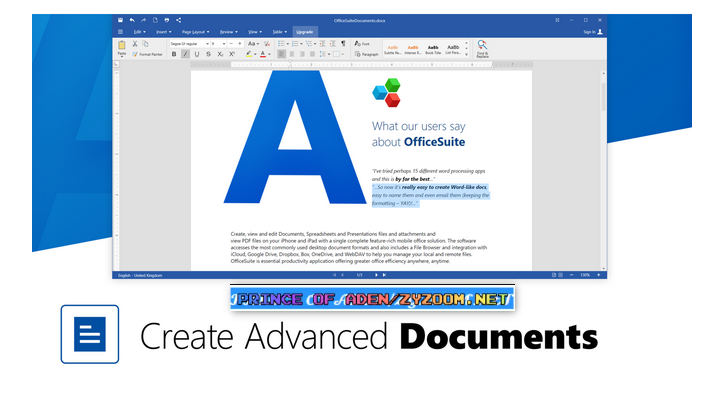Click the Format Painter button

[147, 54]
